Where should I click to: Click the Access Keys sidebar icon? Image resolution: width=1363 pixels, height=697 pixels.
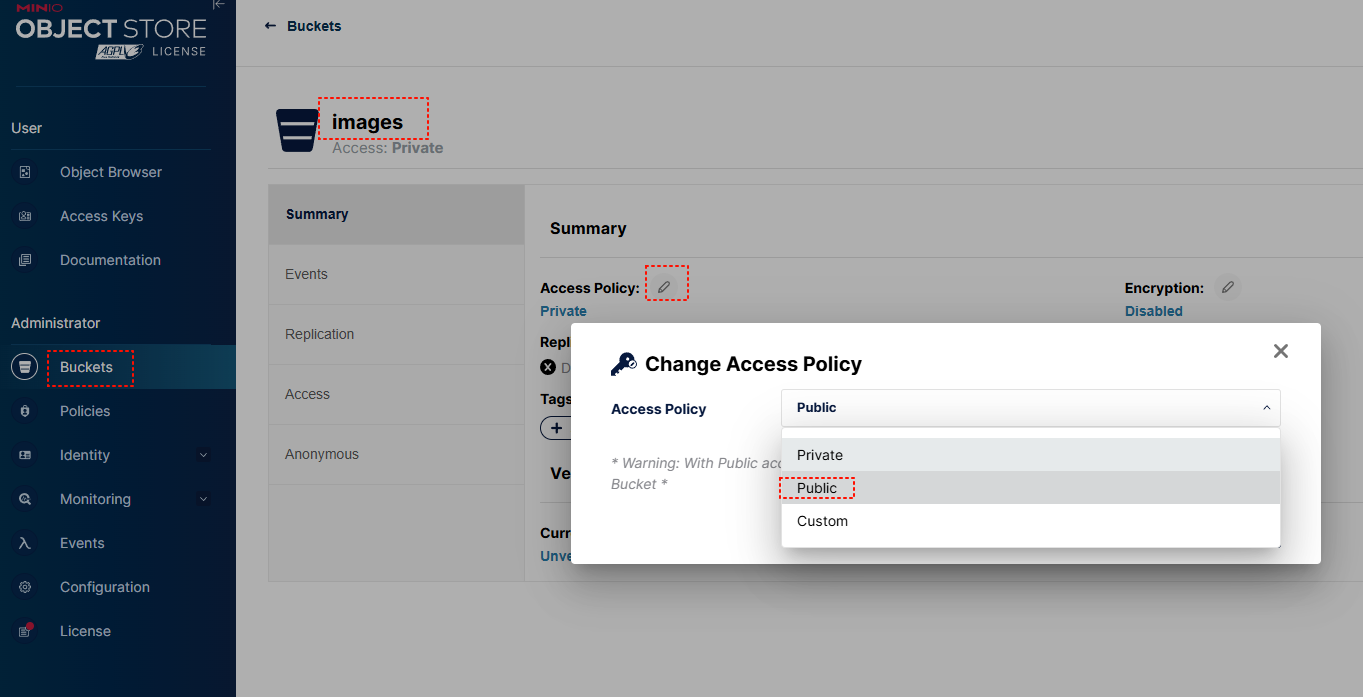[25, 216]
